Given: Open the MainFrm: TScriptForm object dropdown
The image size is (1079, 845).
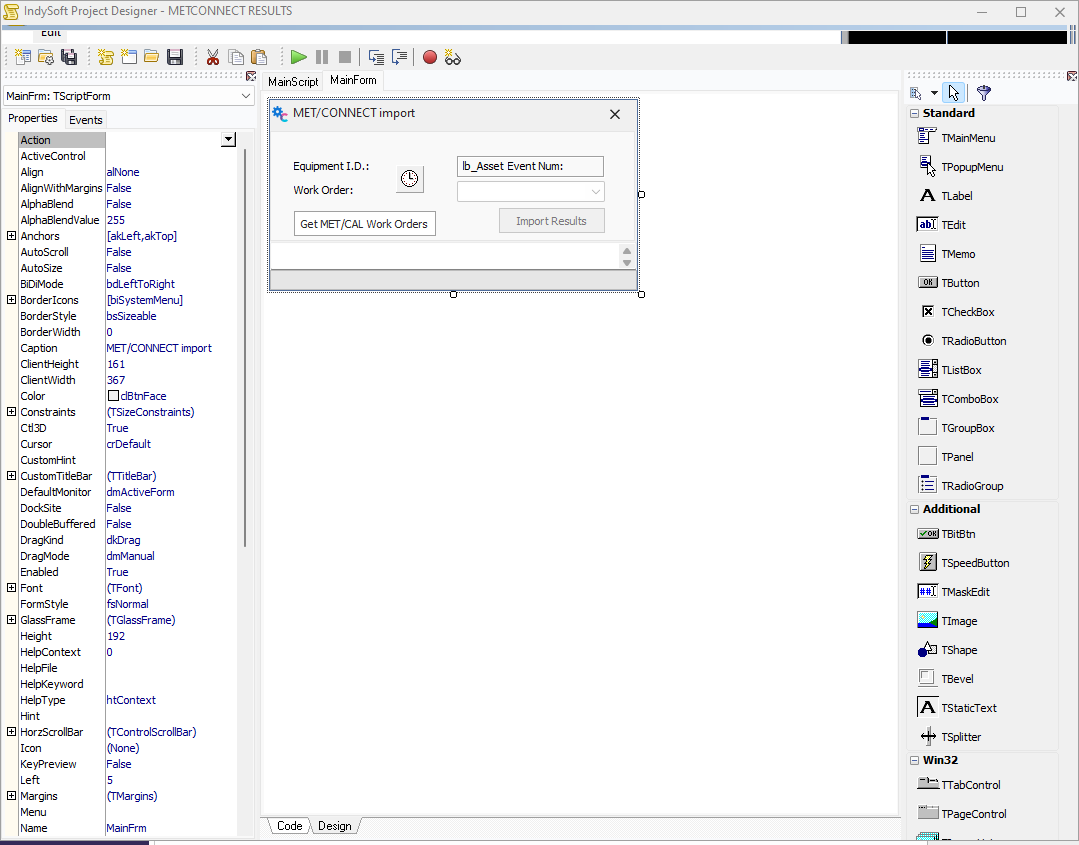Looking at the screenshot, I should tap(246, 96).
